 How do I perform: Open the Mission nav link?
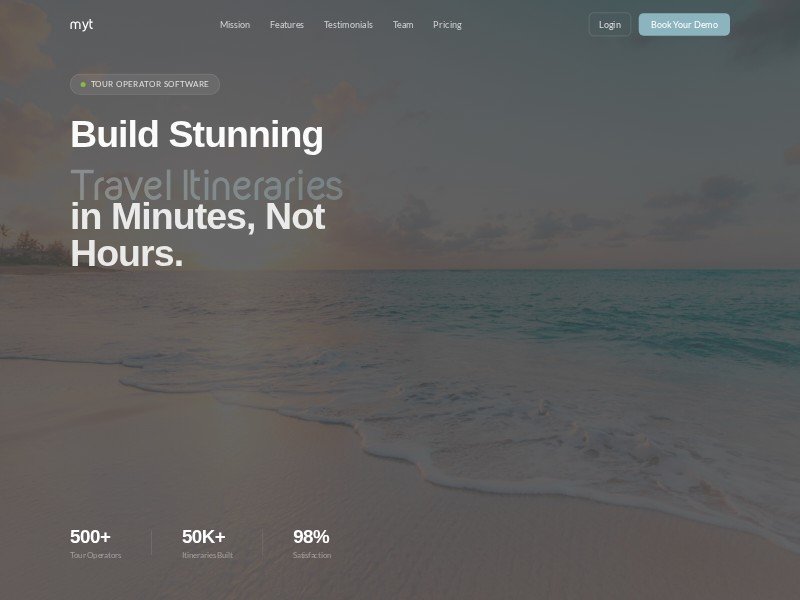point(235,24)
